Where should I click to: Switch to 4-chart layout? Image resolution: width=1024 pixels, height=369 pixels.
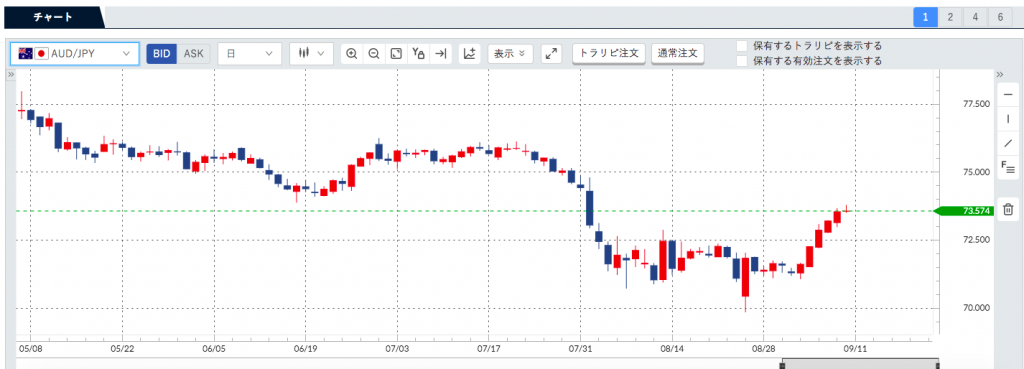click(975, 17)
